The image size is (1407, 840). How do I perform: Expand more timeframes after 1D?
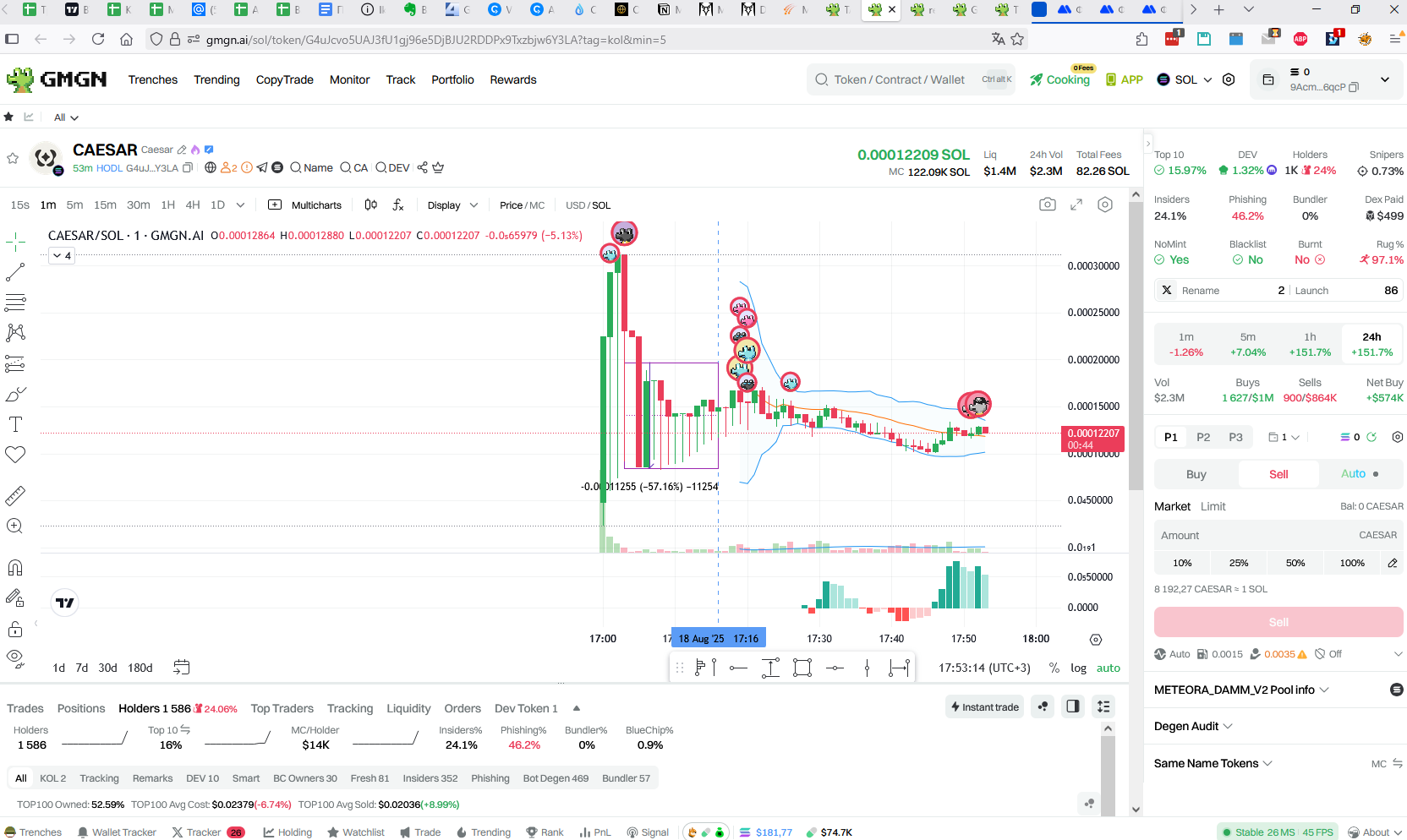pos(240,205)
